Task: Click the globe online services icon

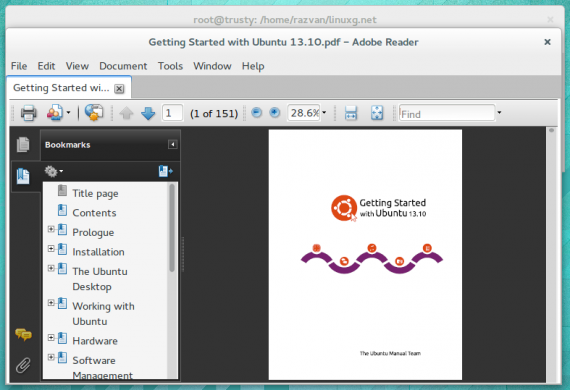Action: click(94, 113)
